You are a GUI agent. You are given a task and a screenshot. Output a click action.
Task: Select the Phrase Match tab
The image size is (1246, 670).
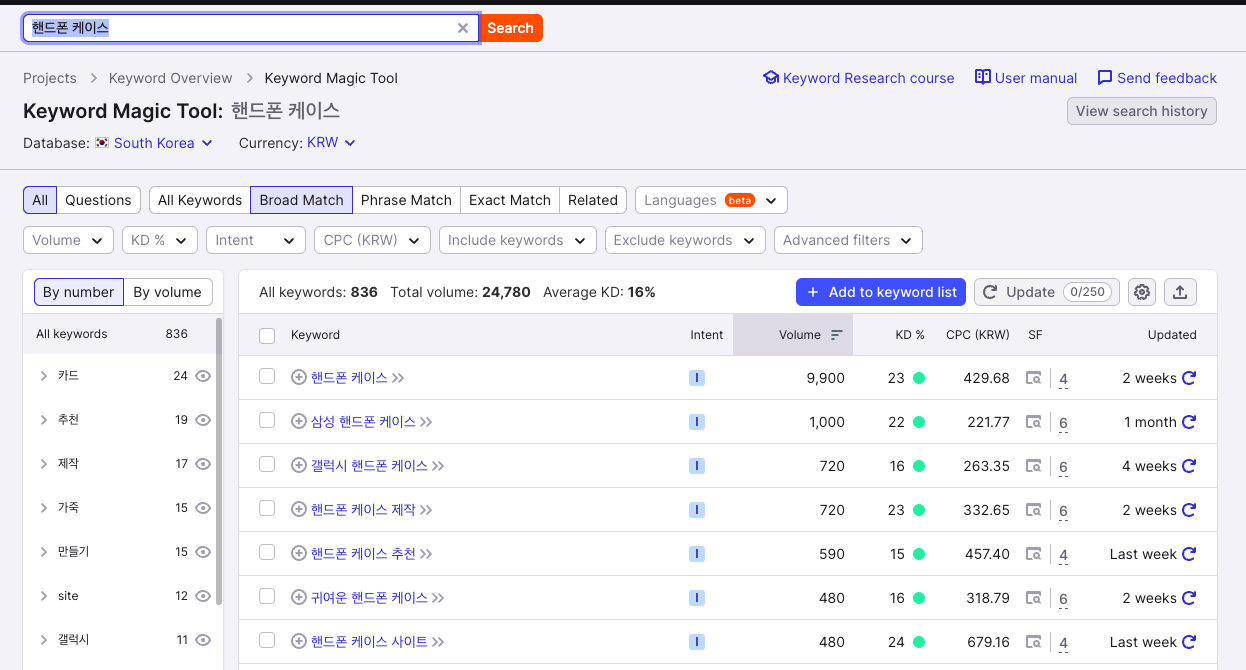coord(406,200)
